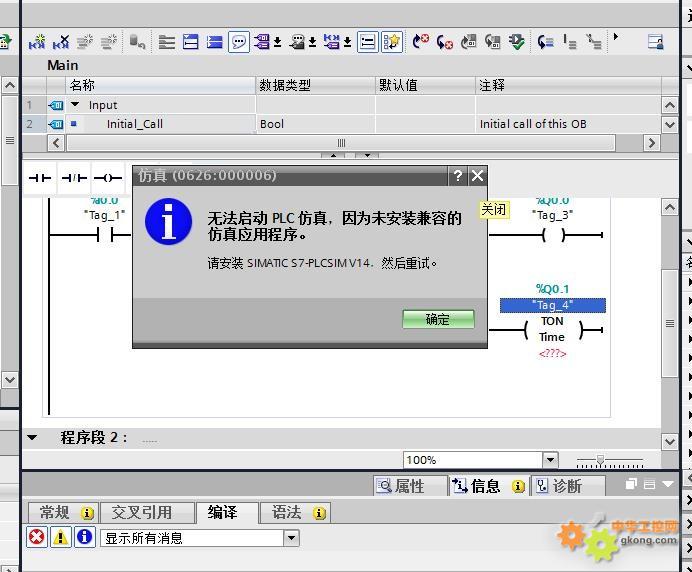Click the interface table scroll-left arrow

[56, 143]
